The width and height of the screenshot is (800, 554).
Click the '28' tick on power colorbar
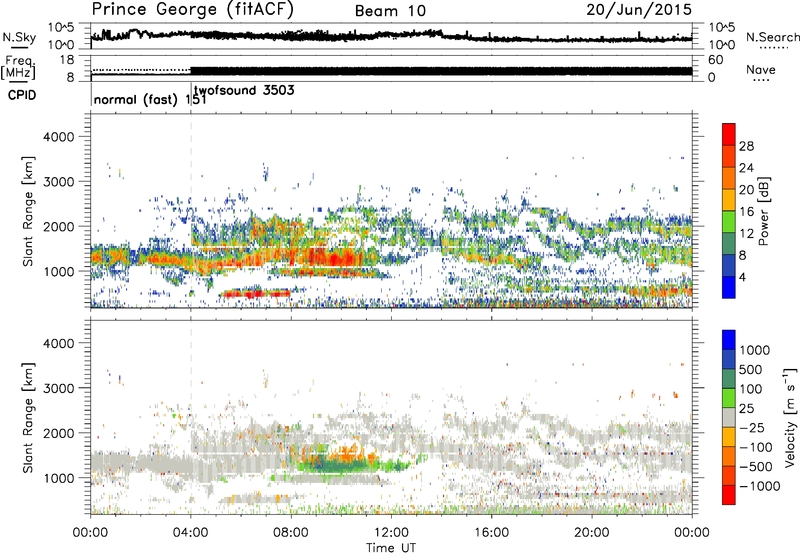click(746, 146)
